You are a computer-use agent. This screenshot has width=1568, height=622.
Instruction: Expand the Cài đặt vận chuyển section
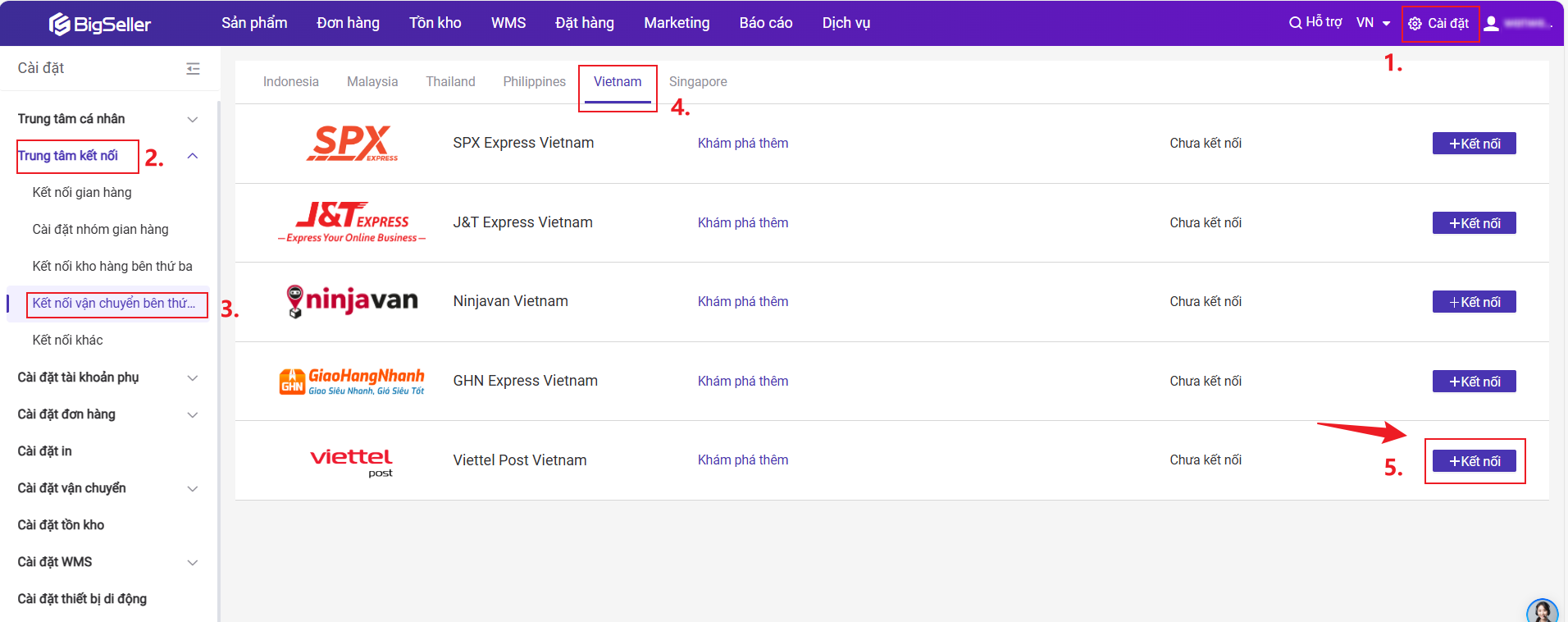point(193,489)
